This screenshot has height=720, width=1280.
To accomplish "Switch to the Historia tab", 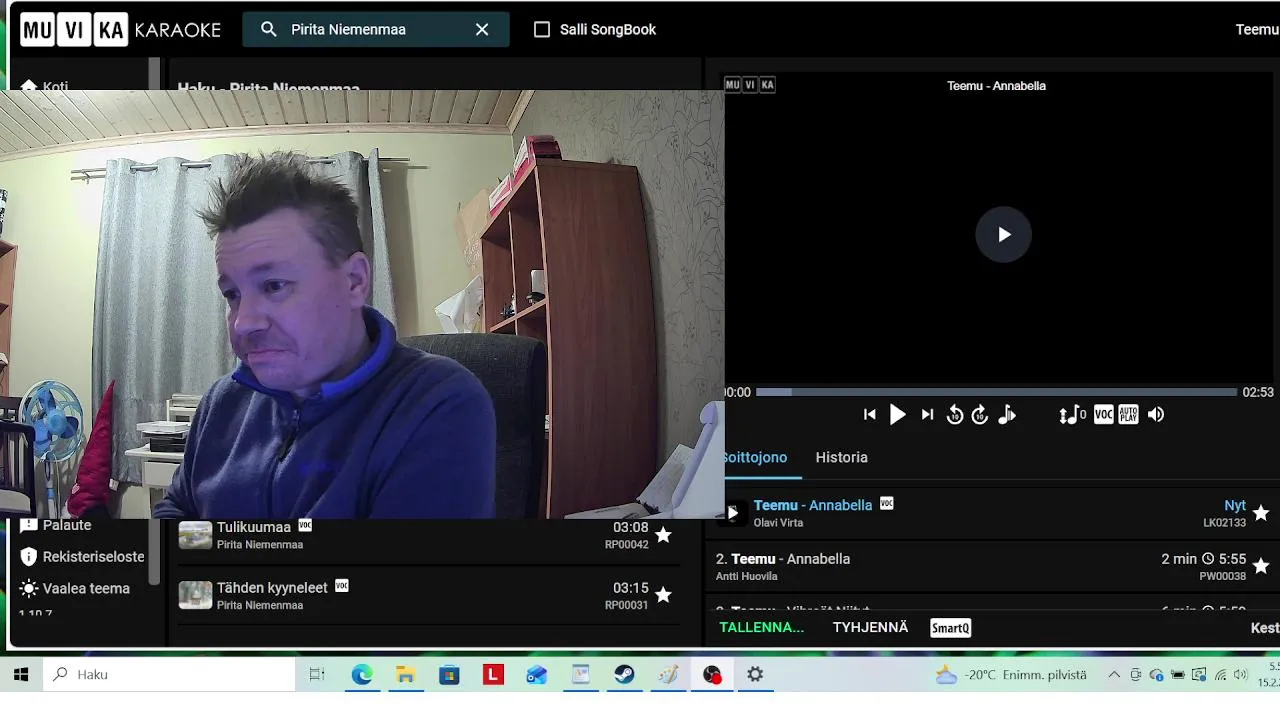I will (x=841, y=457).
